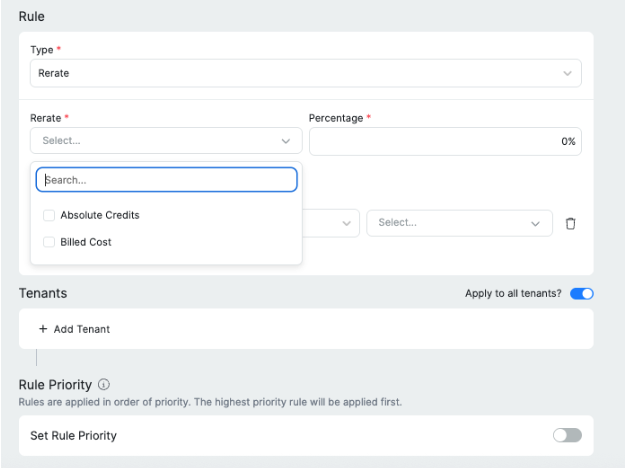Viewport: 627px width, 468px height.
Task: Focus the Search field in dropdown
Action: point(166,180)
